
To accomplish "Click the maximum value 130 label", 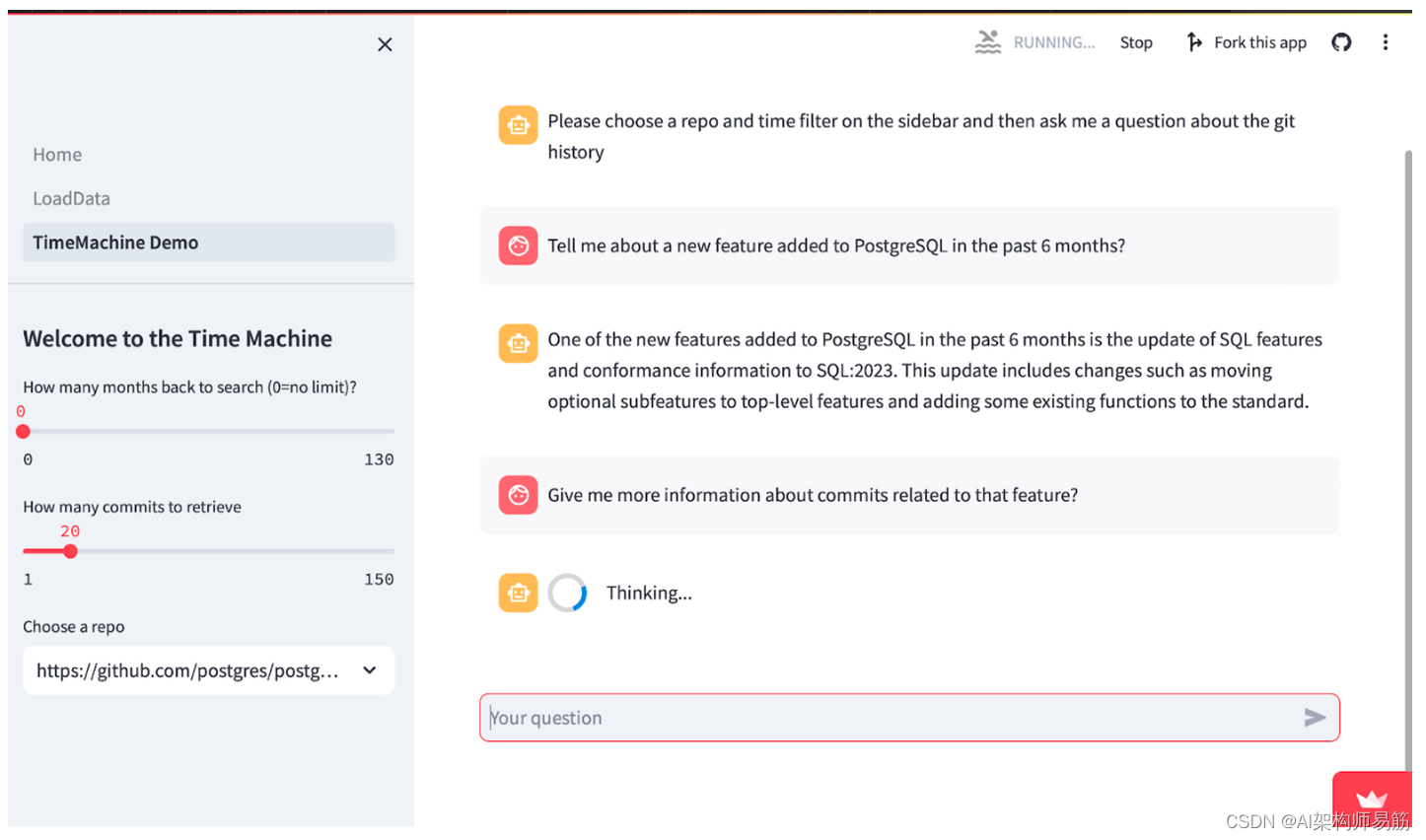I will point(379,459).
